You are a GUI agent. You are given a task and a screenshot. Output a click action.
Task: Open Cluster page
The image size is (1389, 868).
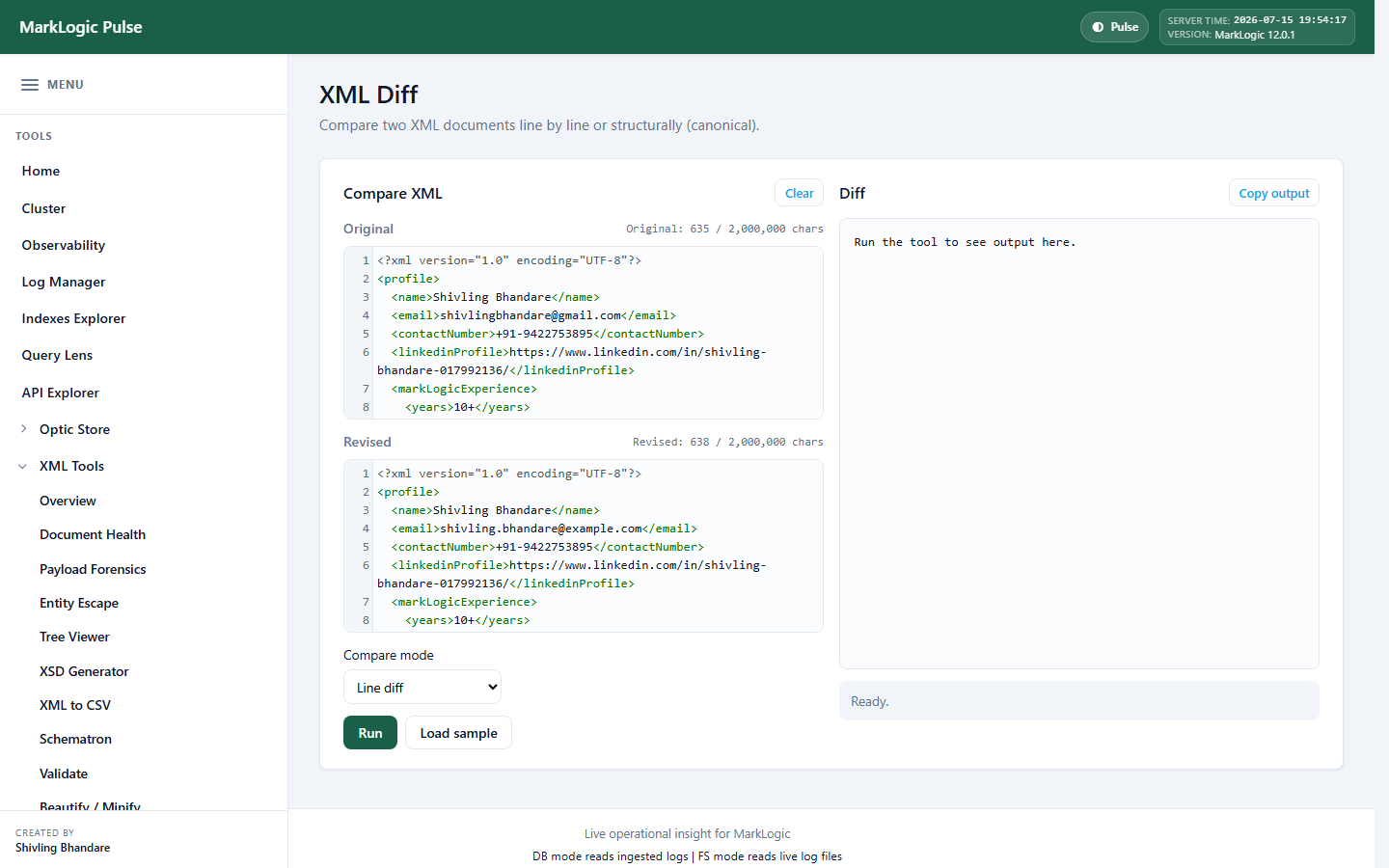(x=43, y=208)
